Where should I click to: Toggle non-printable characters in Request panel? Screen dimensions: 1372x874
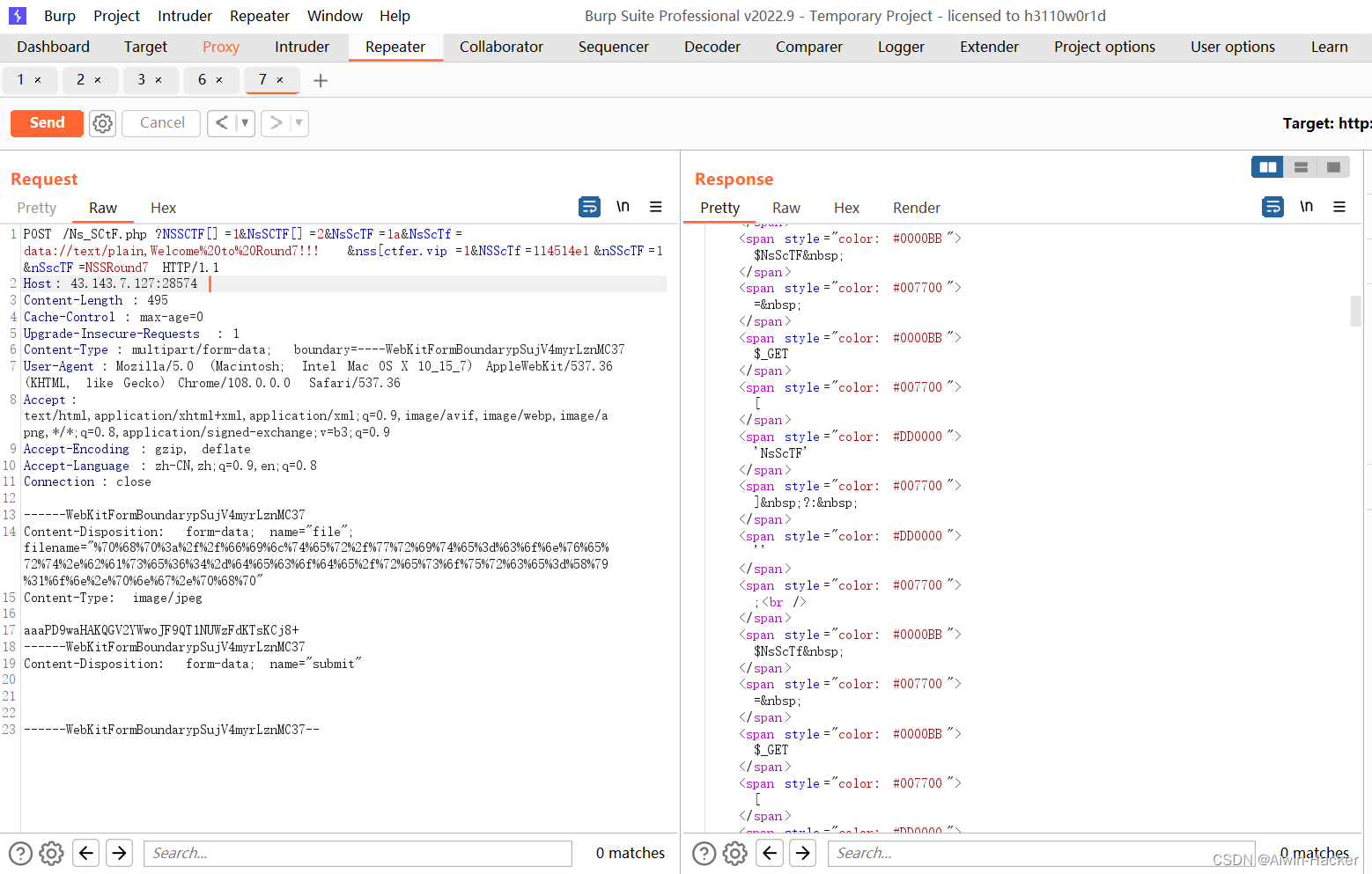pos(623,207)
